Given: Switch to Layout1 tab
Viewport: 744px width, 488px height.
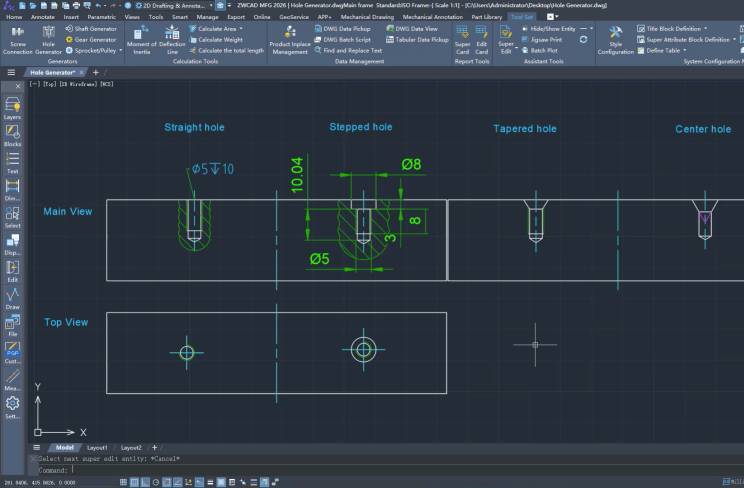Looking at the screenshot, I should click(97, 447).
